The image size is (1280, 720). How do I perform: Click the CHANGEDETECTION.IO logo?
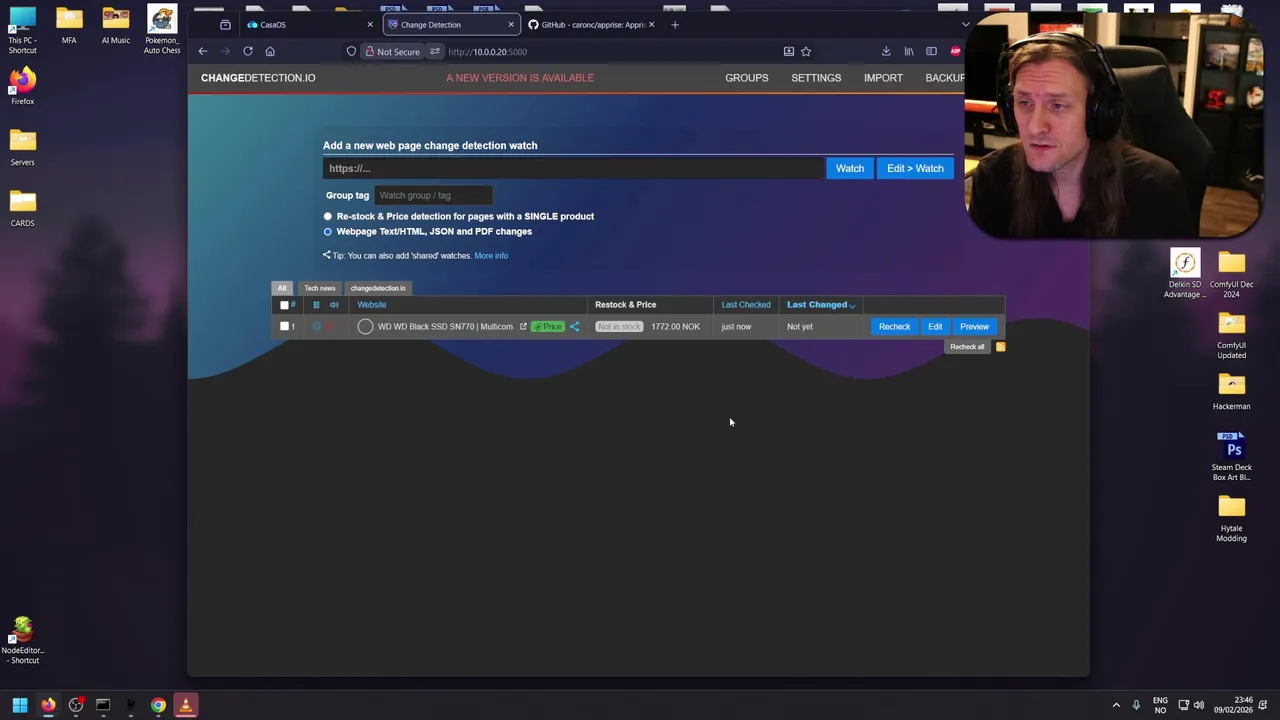point(258,78)
